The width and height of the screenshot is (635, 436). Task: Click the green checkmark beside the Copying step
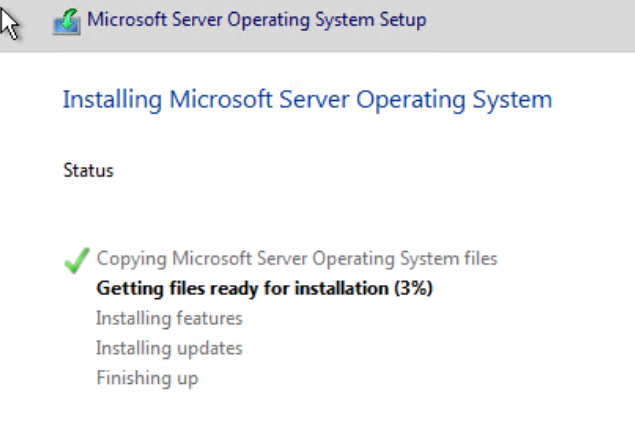(x=76, y=261)
